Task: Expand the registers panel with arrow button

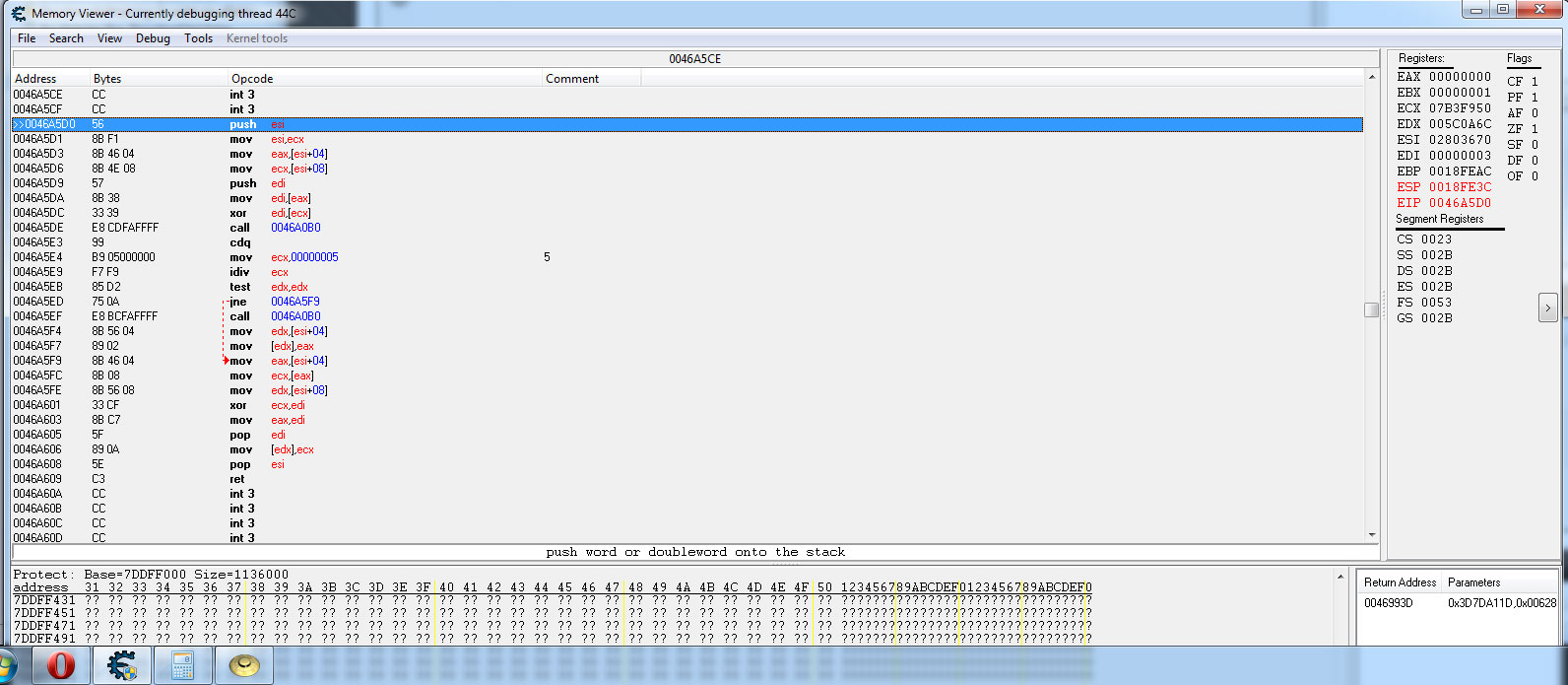Action: click(x=1546, y=308)
